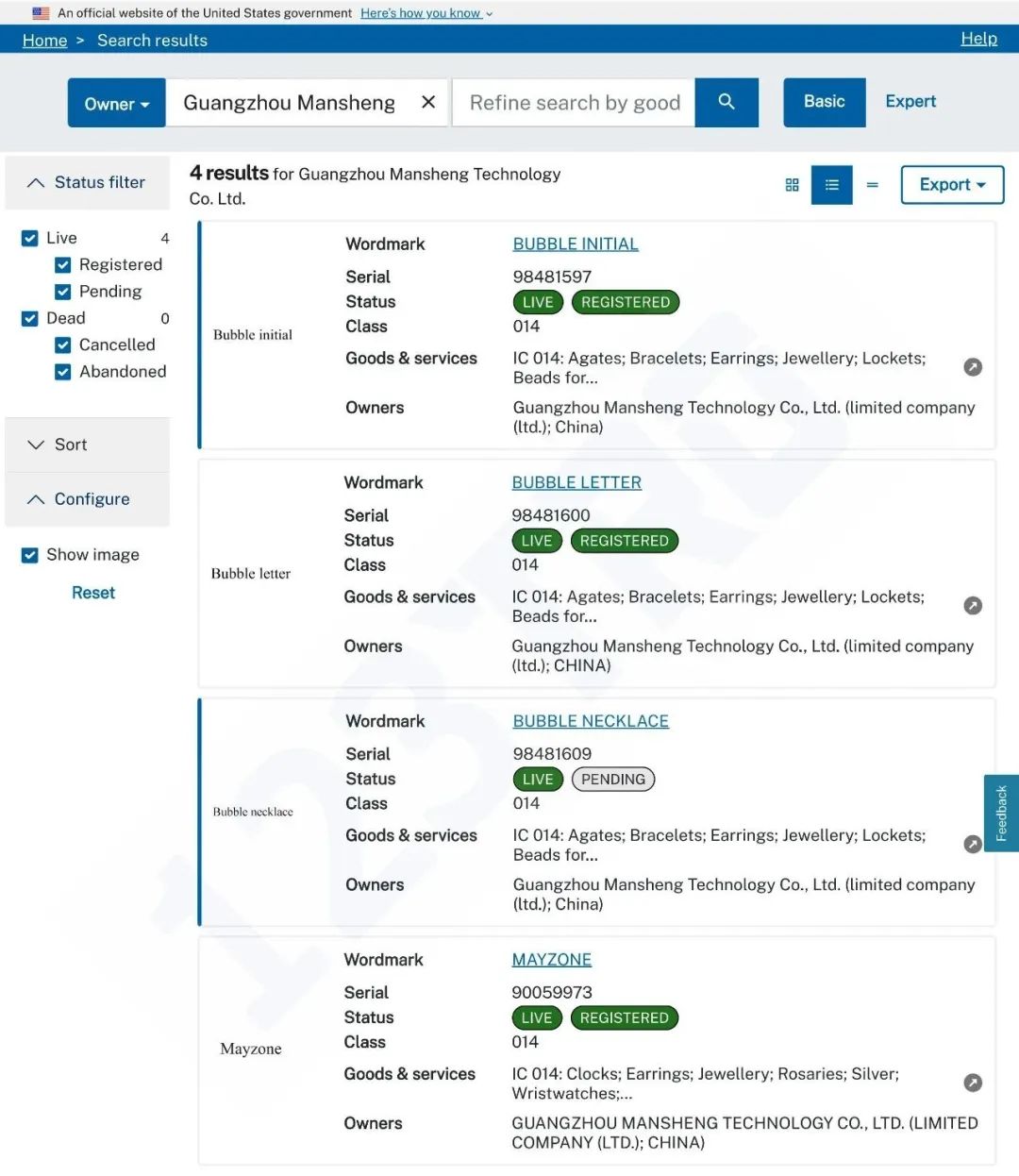
Task: Switch to Expert search mode
Action: pos(910,101)
